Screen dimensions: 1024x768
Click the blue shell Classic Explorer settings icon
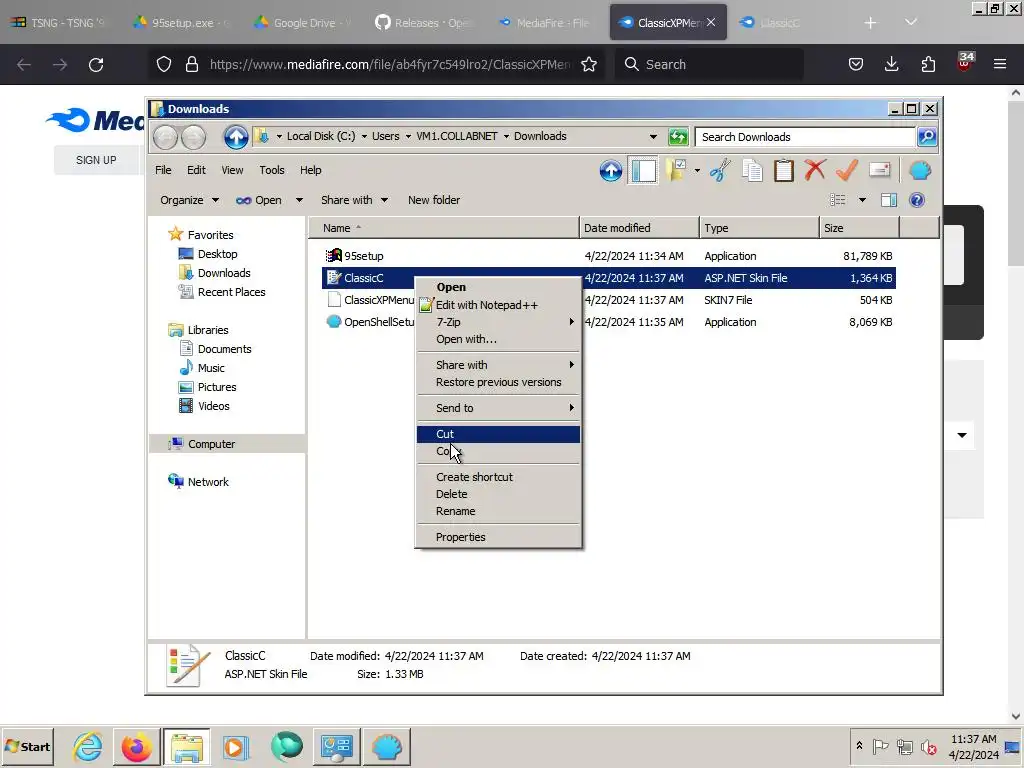(x=920, y=171)
